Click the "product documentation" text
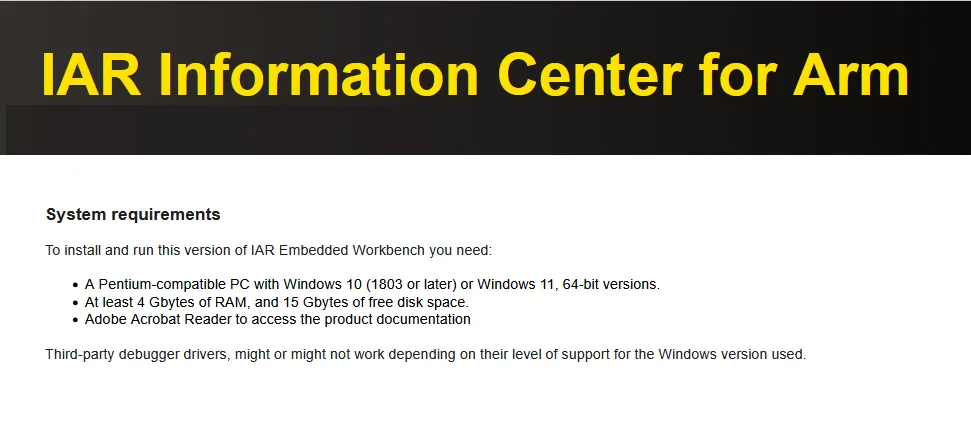This screenshot has width=971, height=432. (x=403, y=320)
